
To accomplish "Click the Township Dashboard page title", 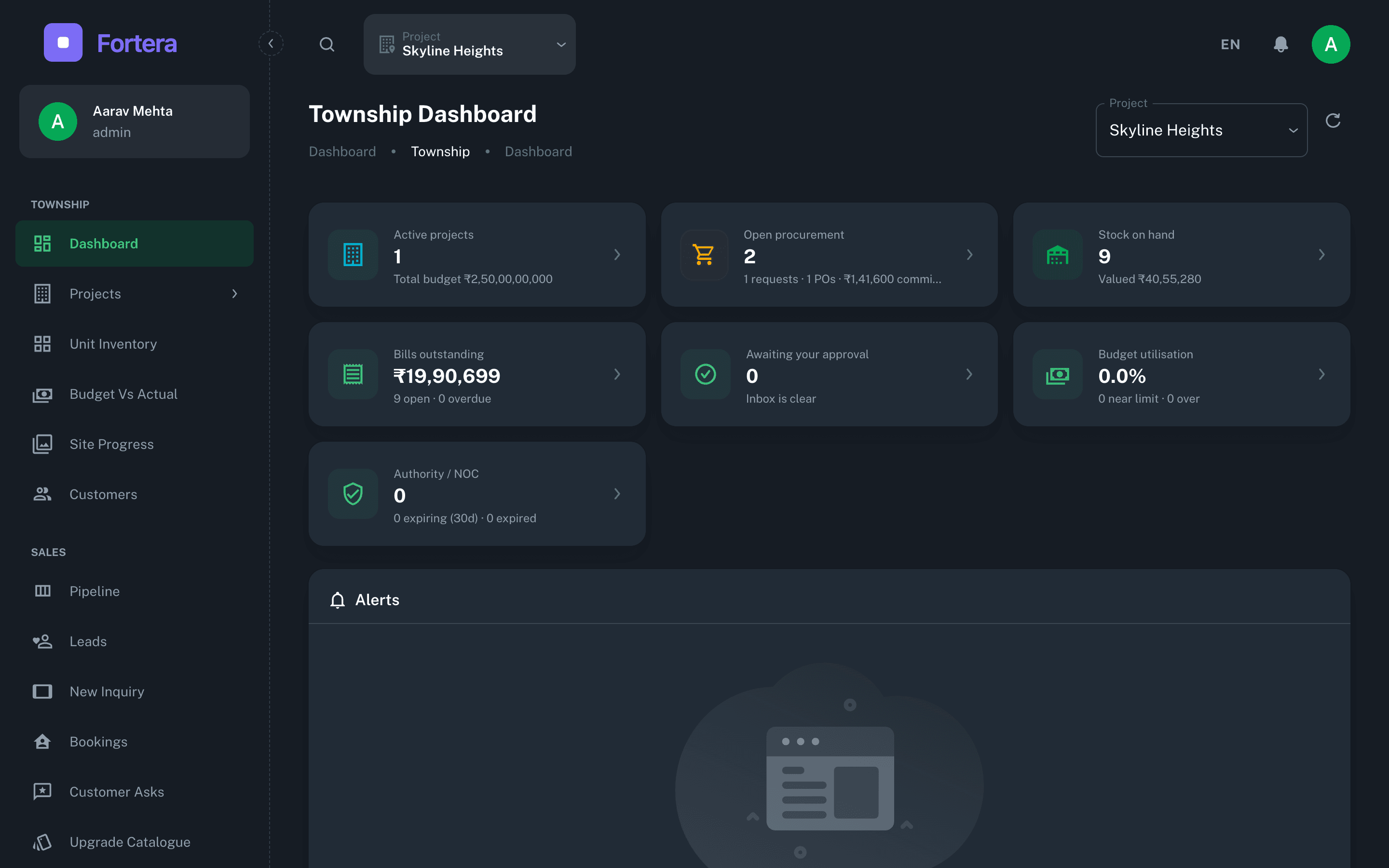I will 422,114.
